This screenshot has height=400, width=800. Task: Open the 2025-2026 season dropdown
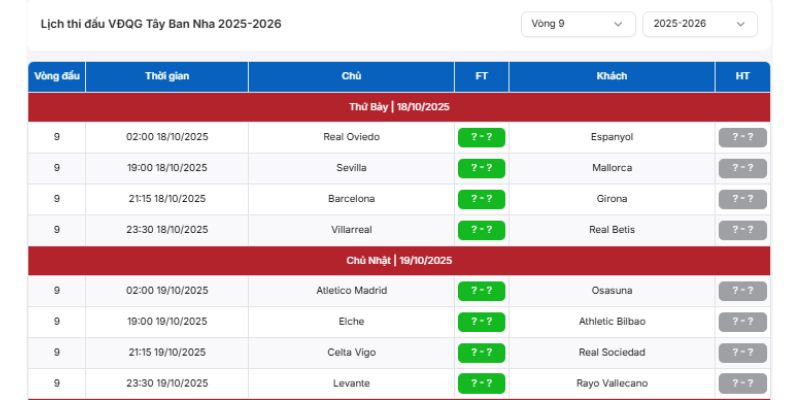pos(699,24)
